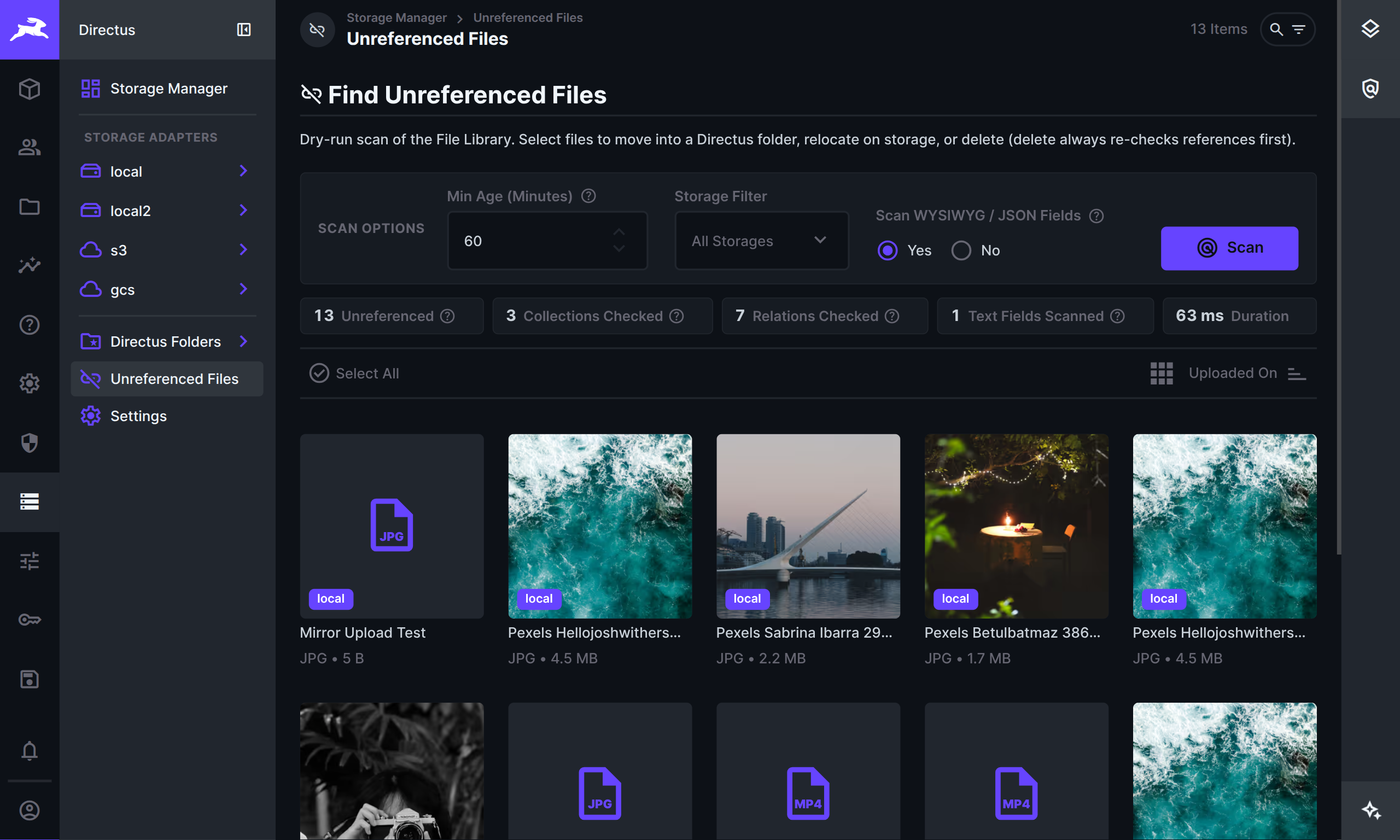Open the Settings gear in module bar

(x=30, y=384)
